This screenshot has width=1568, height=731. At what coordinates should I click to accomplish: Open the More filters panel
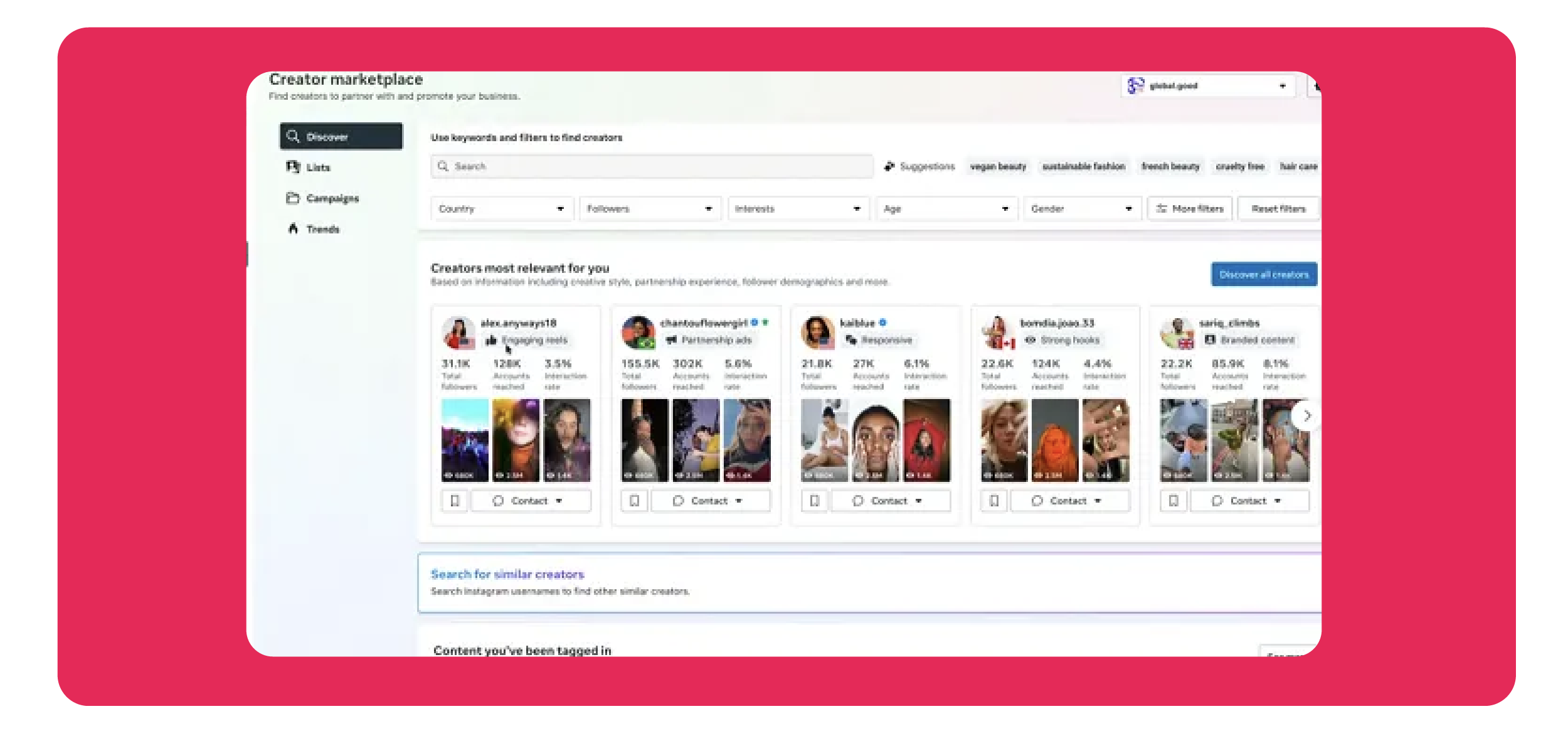1190,209
